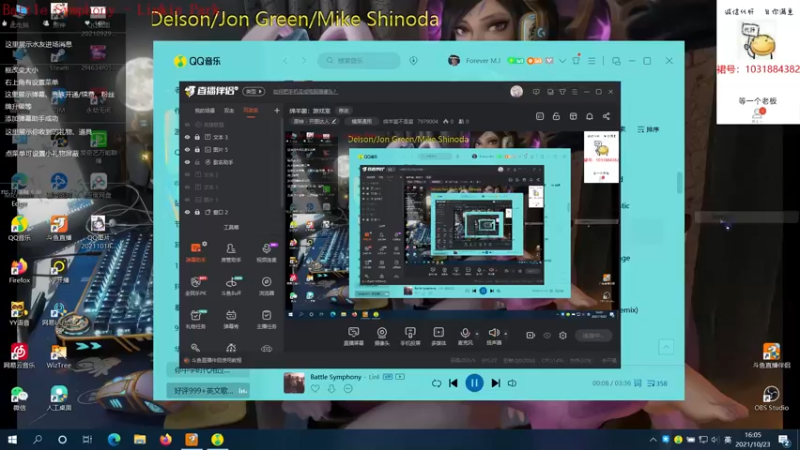
Task: Toggle 扬声器 speaker in streaming app
Action: 493,336
